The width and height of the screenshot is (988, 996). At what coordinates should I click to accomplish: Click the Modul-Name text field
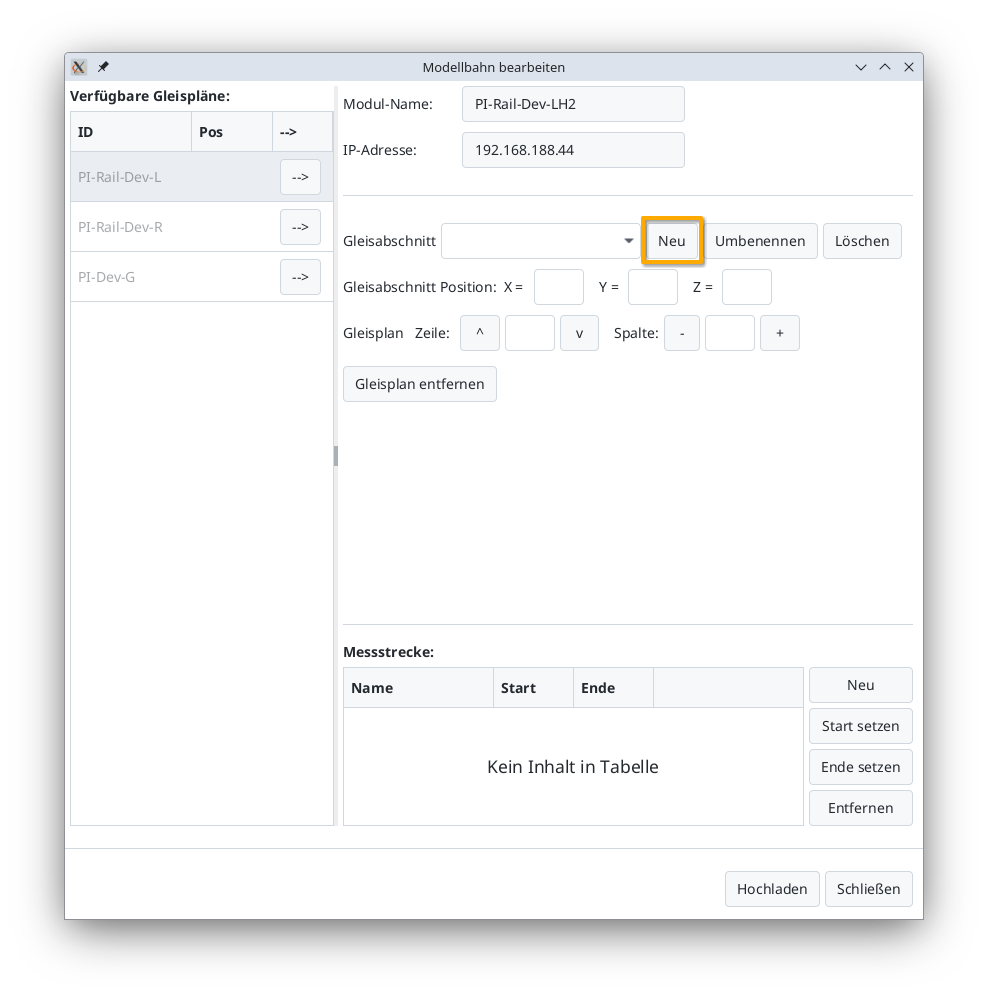[x=573, y=104]
